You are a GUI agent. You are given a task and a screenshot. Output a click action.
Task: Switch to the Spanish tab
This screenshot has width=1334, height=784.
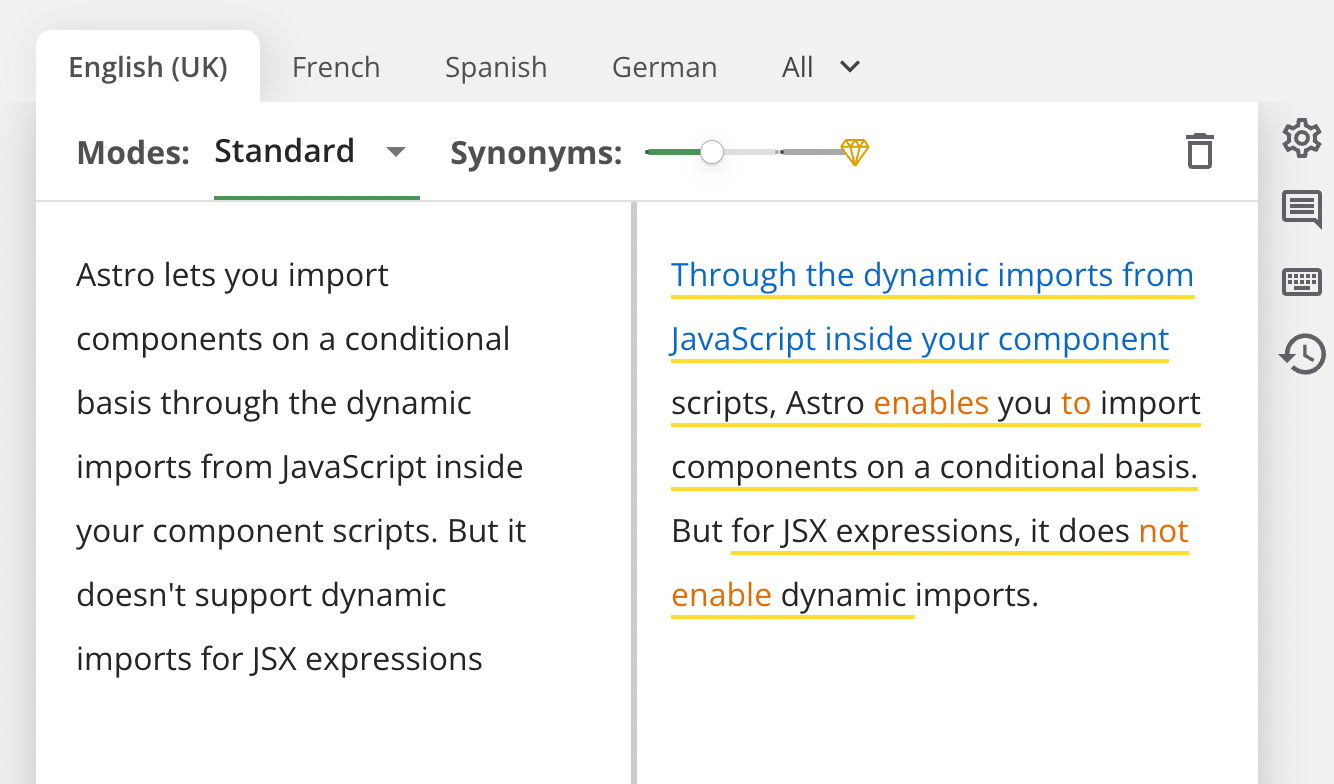[x=496, y=67]
